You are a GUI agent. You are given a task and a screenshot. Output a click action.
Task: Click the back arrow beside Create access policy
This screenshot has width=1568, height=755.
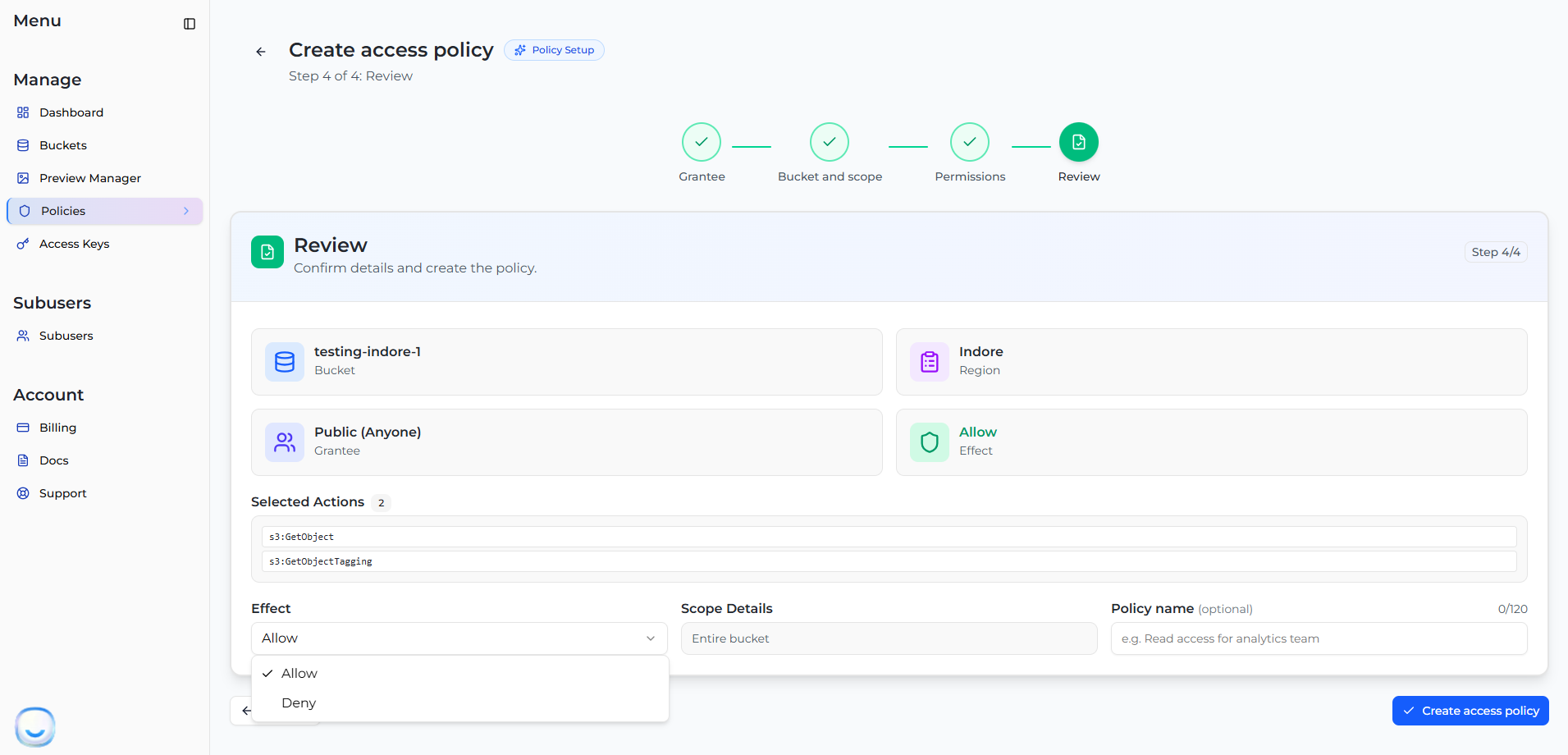tap(261, 52)
